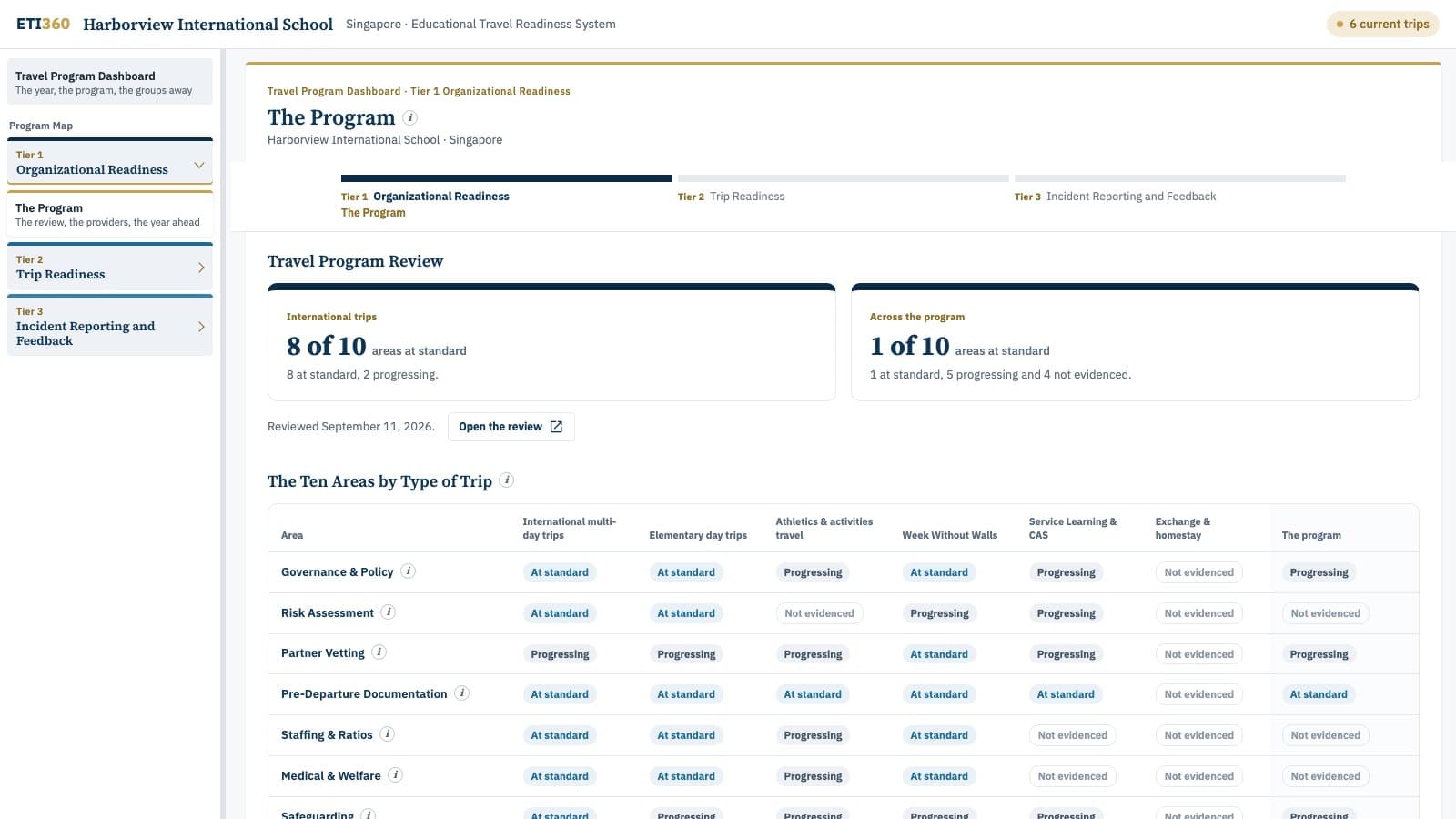The width and height of the screenshot is (1456, 819).
Task: Click the 6 current trips badge
Action: (1382, 24)
